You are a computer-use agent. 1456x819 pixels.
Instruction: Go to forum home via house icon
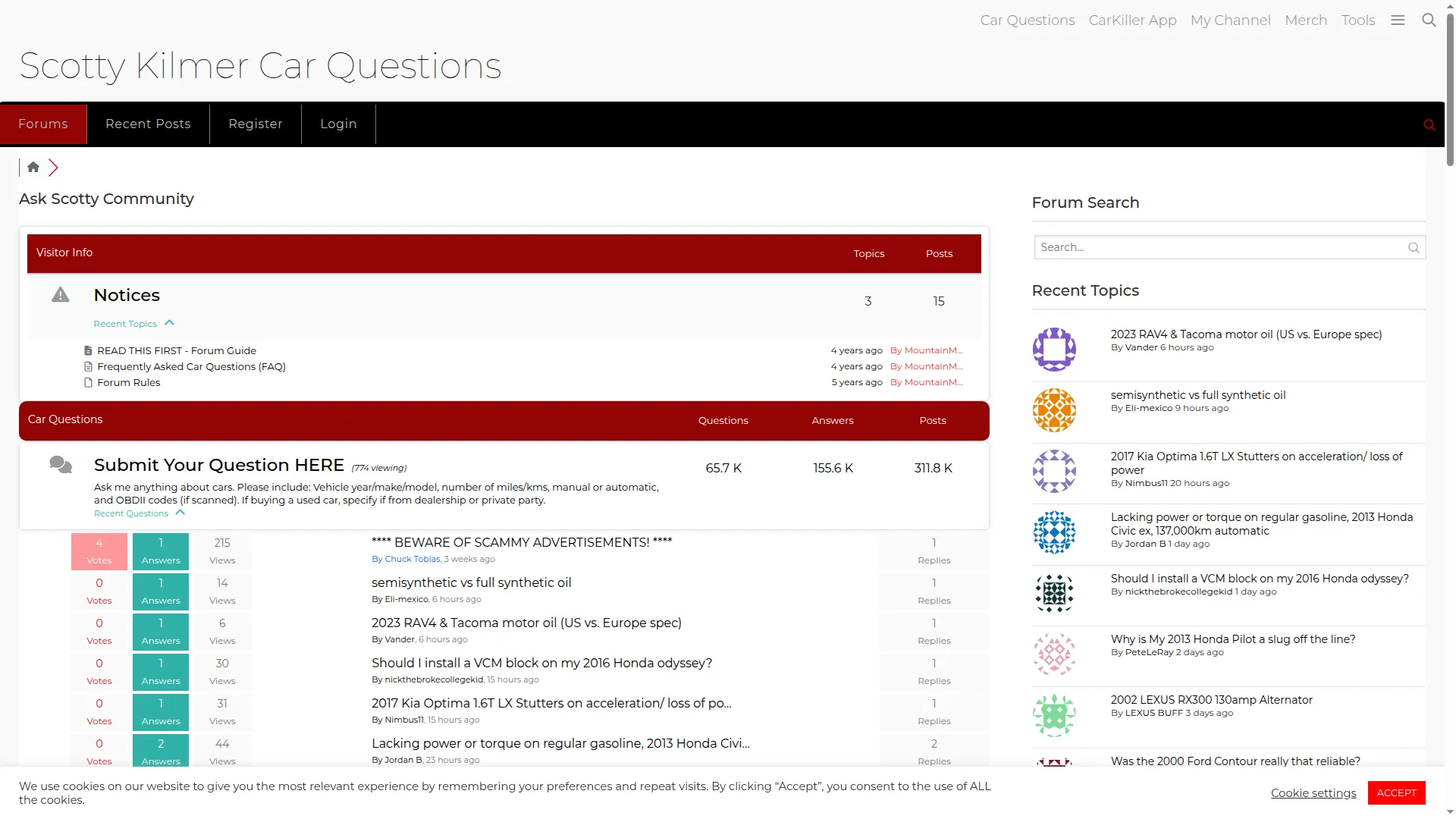(33, 167)
